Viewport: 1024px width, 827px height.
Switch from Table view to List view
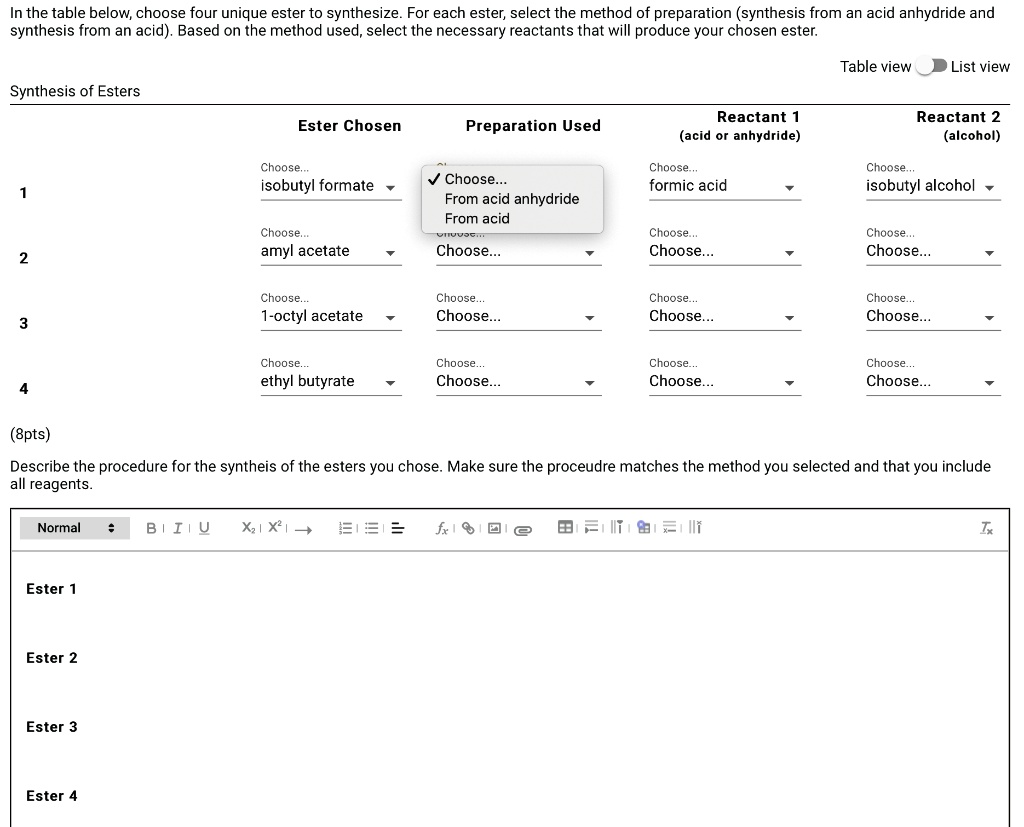[933, 66]
